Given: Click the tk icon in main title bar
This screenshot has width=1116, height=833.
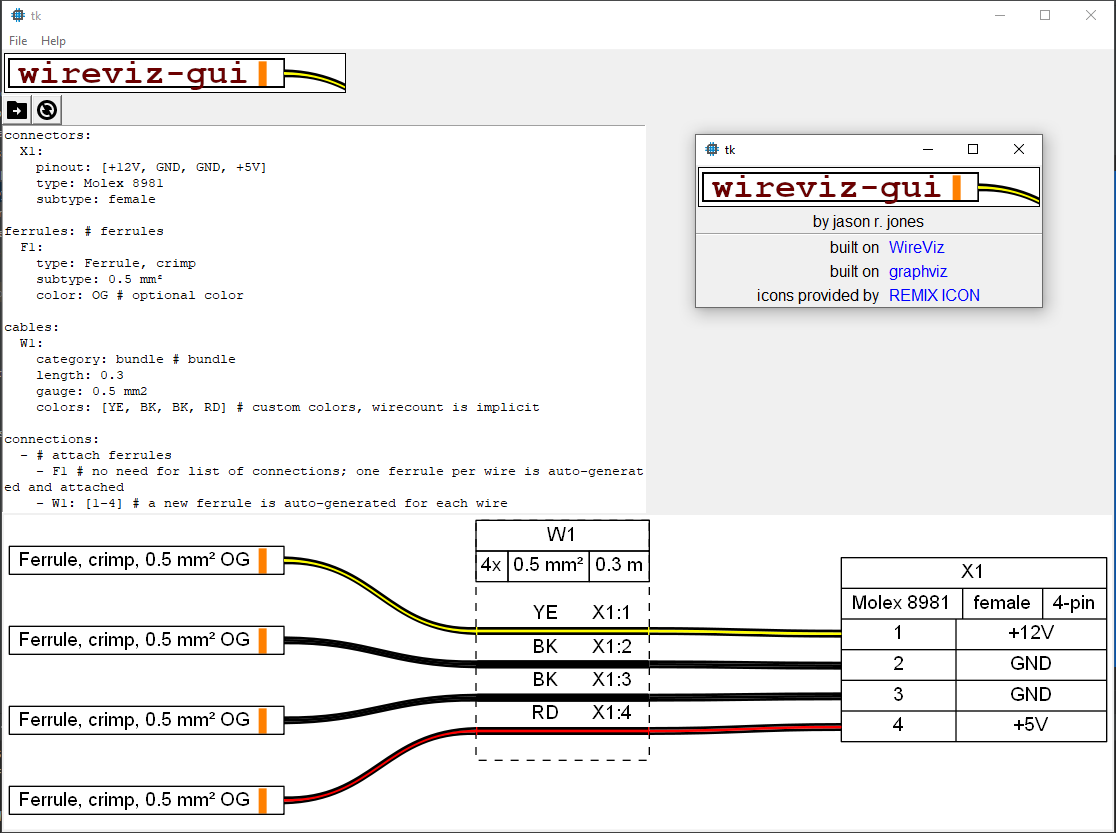Looking at the screenshot, I should 17,15.
